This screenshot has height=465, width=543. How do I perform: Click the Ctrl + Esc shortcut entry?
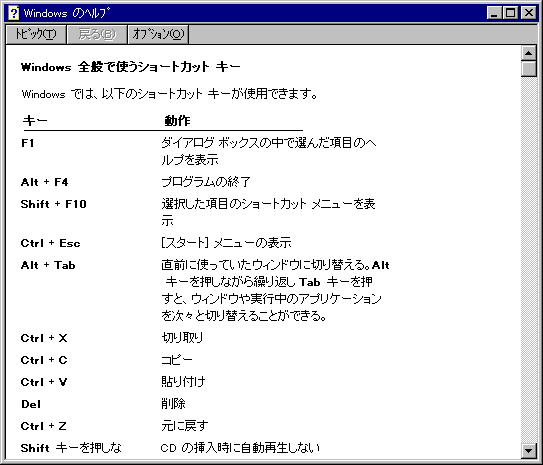click(50, 243)
